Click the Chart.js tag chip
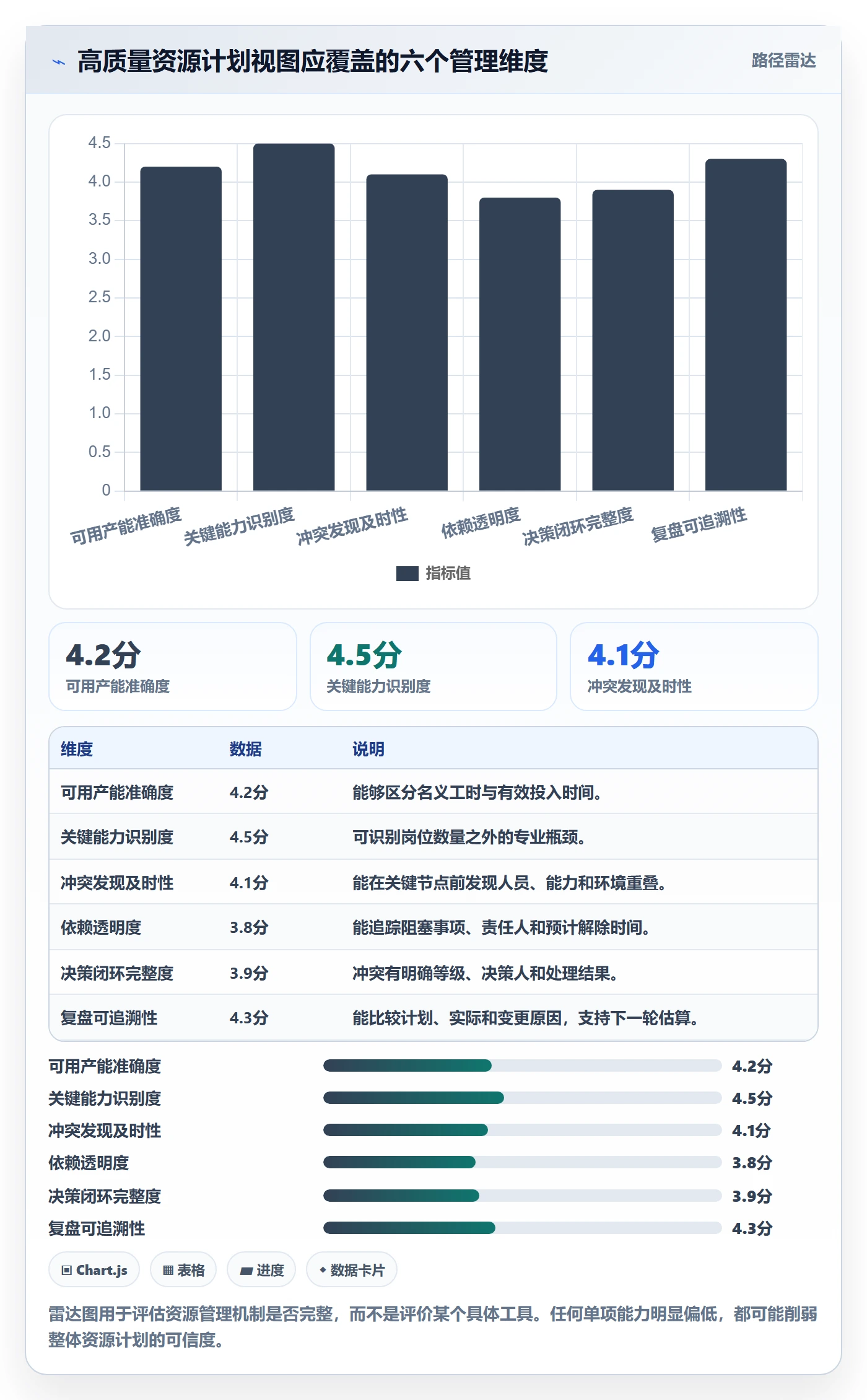 point(94,1269)
